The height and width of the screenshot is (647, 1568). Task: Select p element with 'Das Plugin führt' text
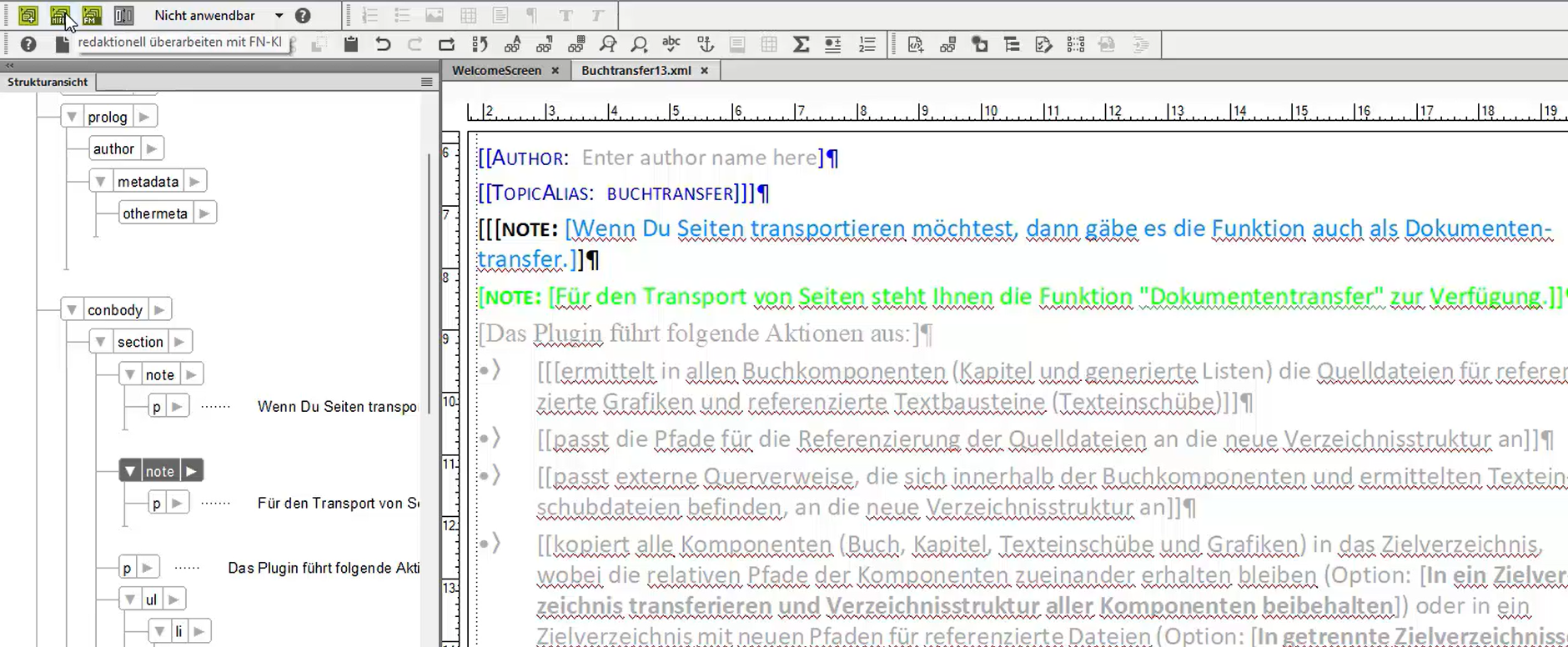(127, 568)
